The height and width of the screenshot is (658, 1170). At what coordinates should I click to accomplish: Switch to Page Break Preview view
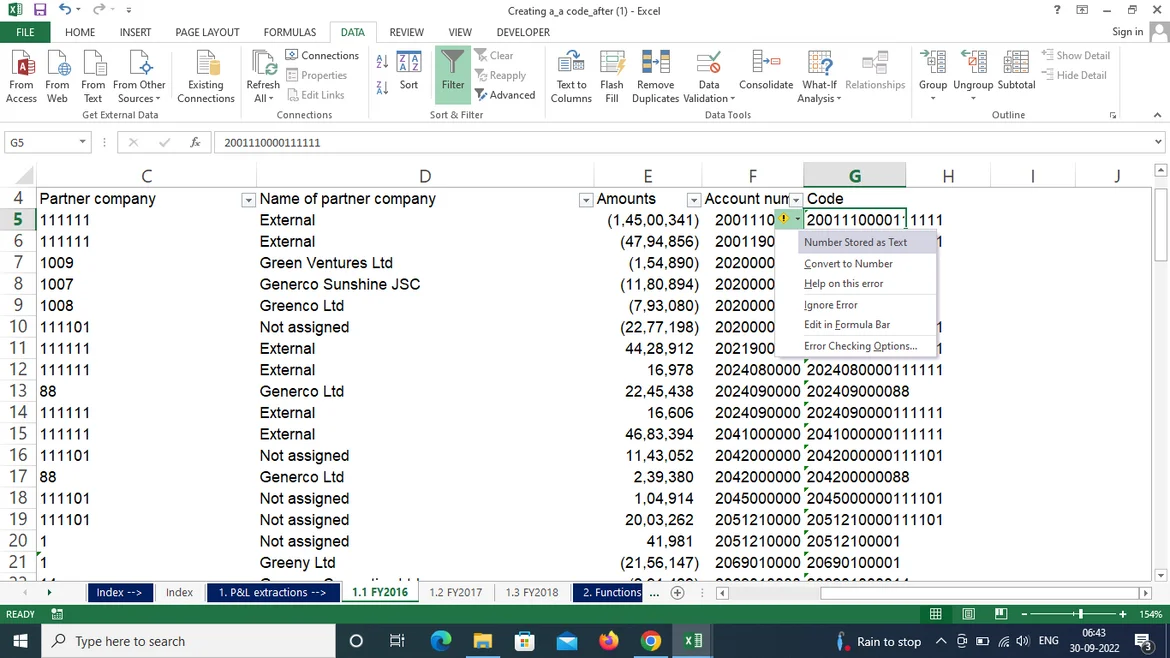[x=1001, y=614]
